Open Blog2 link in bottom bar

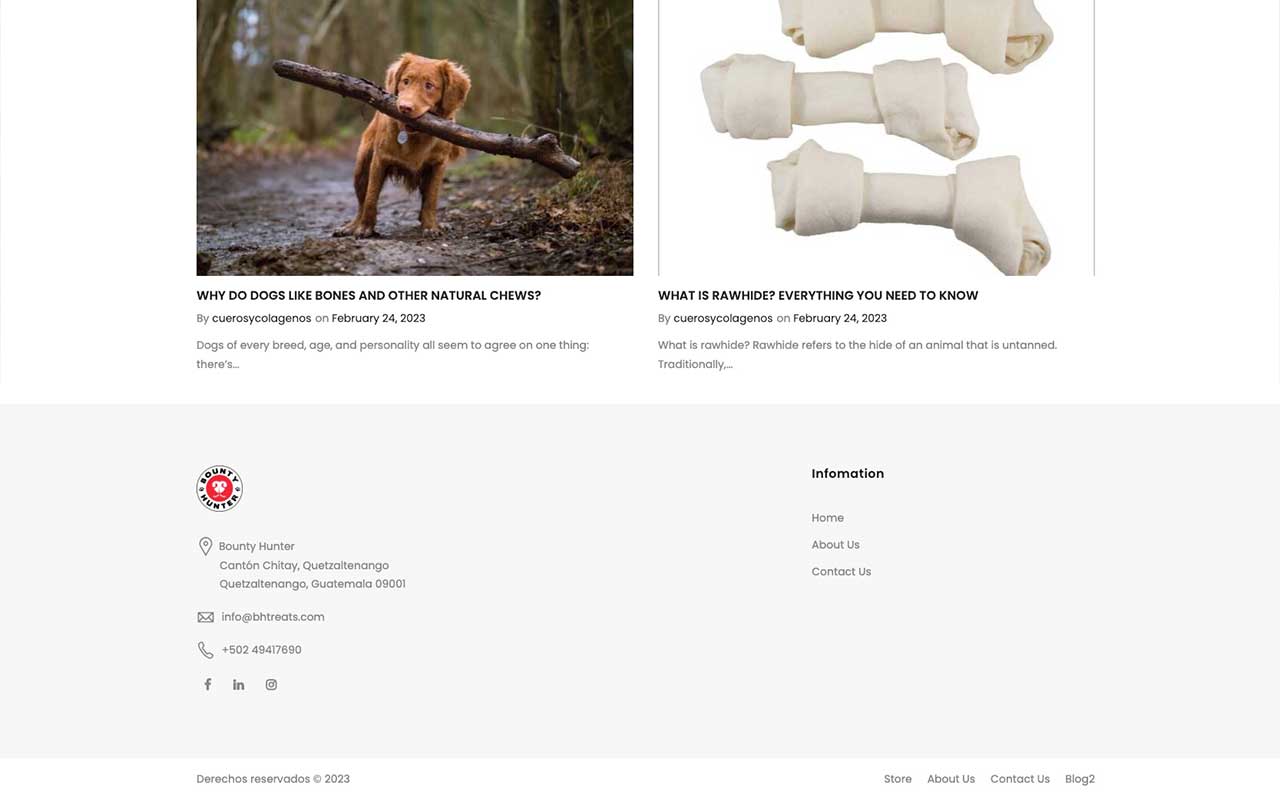(x=1080, y=779)
